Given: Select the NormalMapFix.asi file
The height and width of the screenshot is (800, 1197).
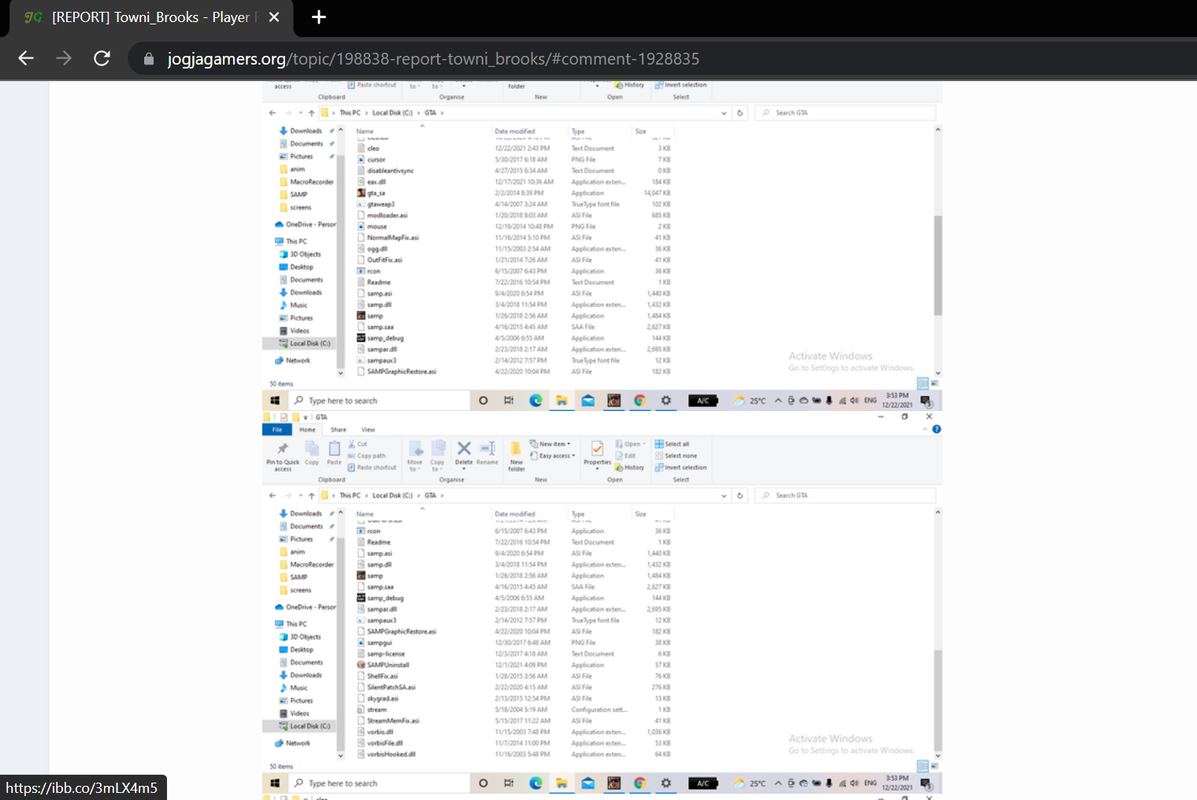Looking at the screenshot, I should [x=388, y=237].
